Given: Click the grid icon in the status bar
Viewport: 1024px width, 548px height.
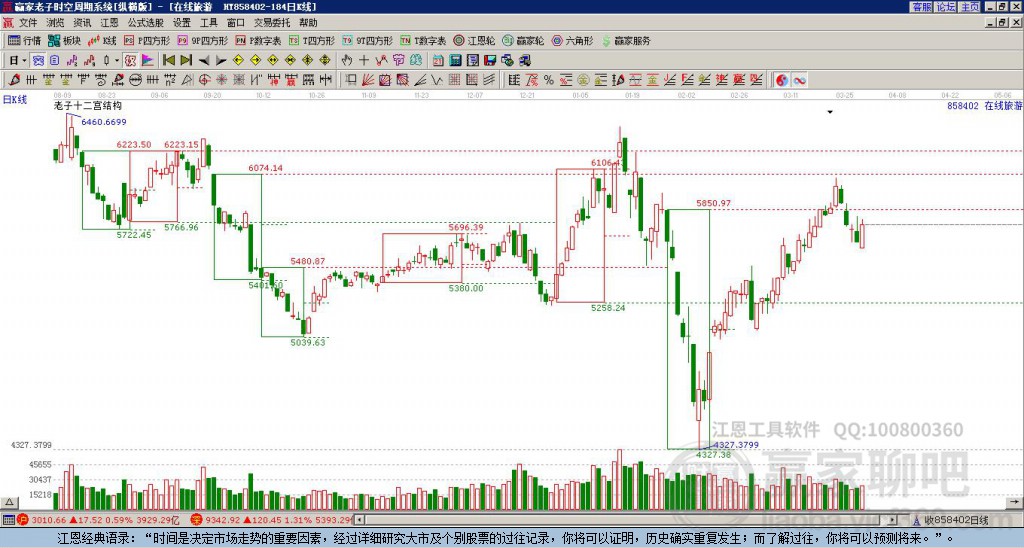Looking at the screenshot, I should pos(8,520).
